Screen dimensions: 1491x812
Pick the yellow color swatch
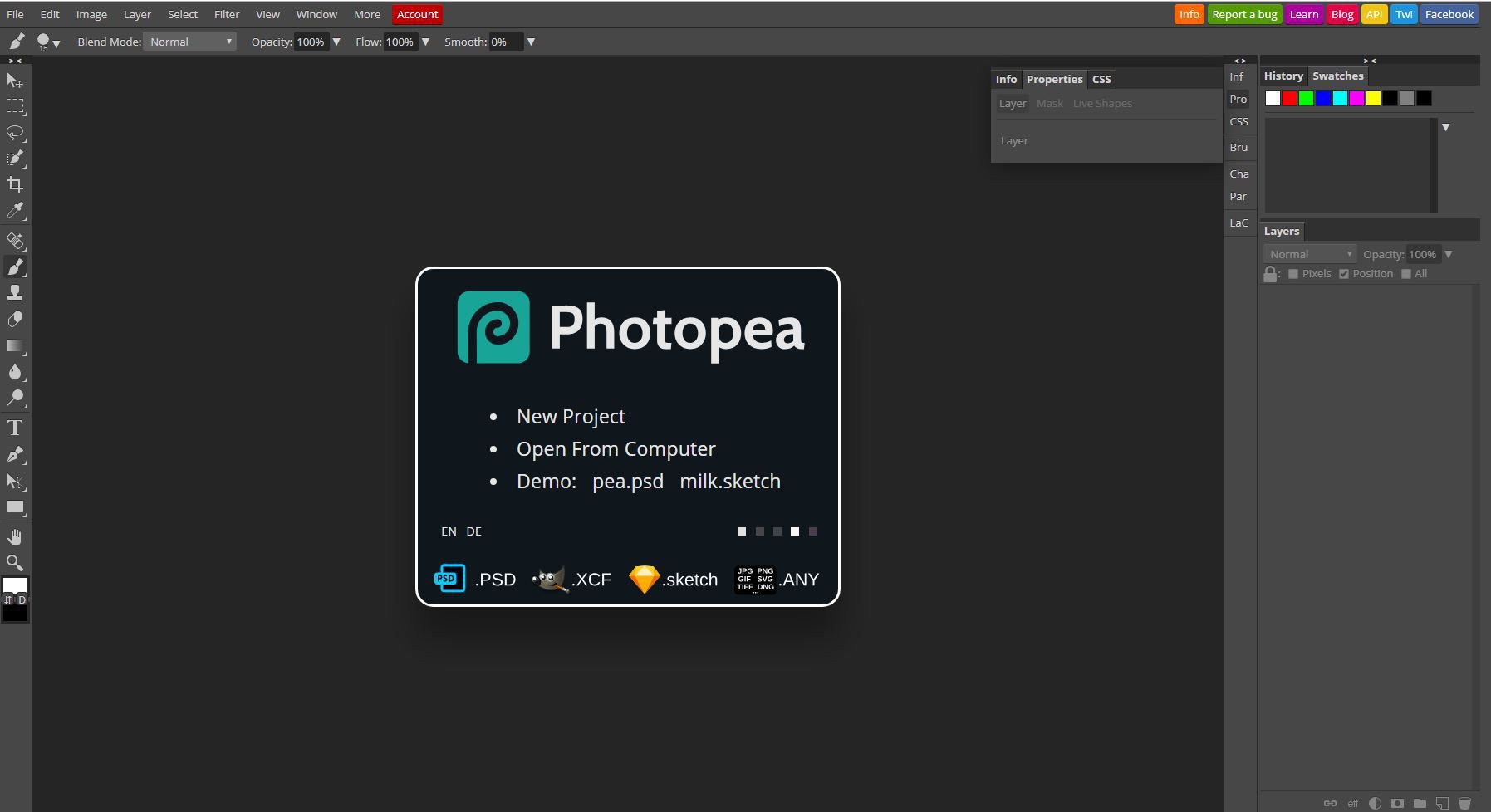click(1373, 99)
